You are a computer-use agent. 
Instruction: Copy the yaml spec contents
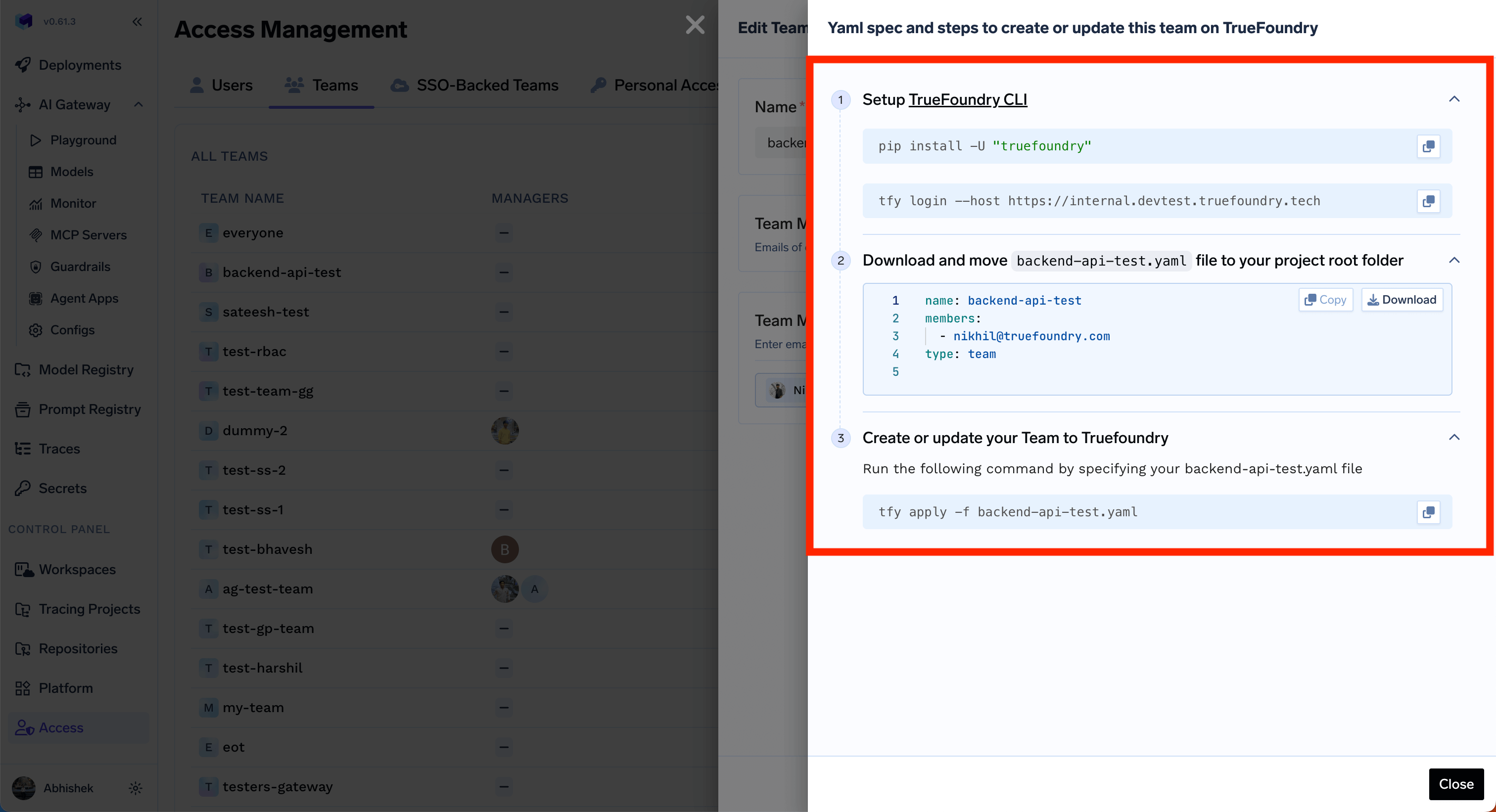(x=1325, y=300)
